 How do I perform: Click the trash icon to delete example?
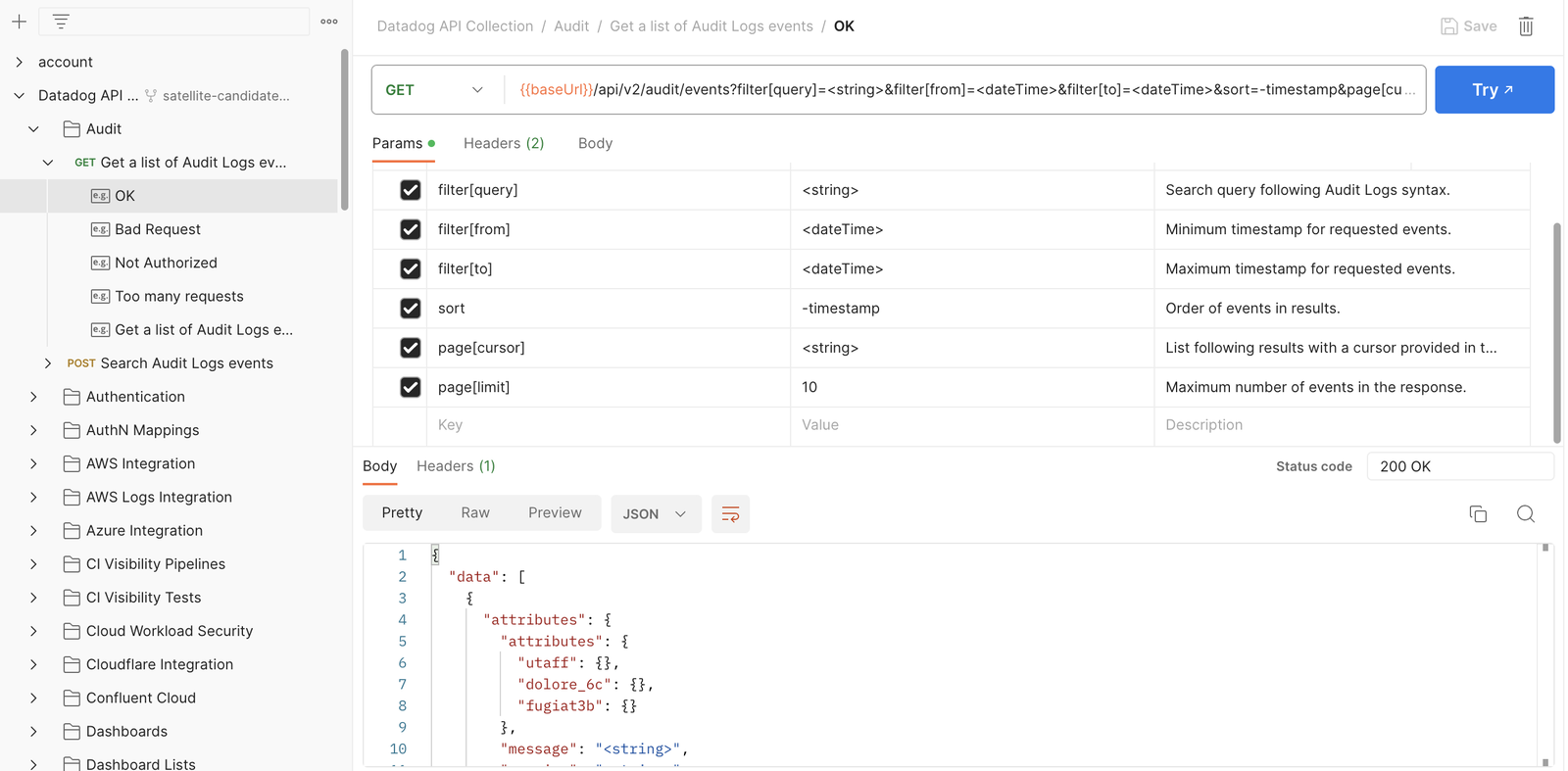click(x=1526, y=26)
